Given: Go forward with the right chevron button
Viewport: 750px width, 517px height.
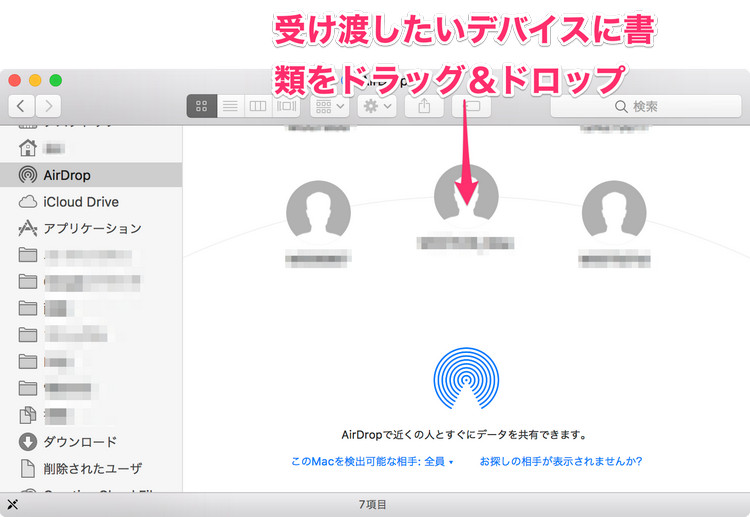Looking at the screenshot, I should tap(48, 106).
